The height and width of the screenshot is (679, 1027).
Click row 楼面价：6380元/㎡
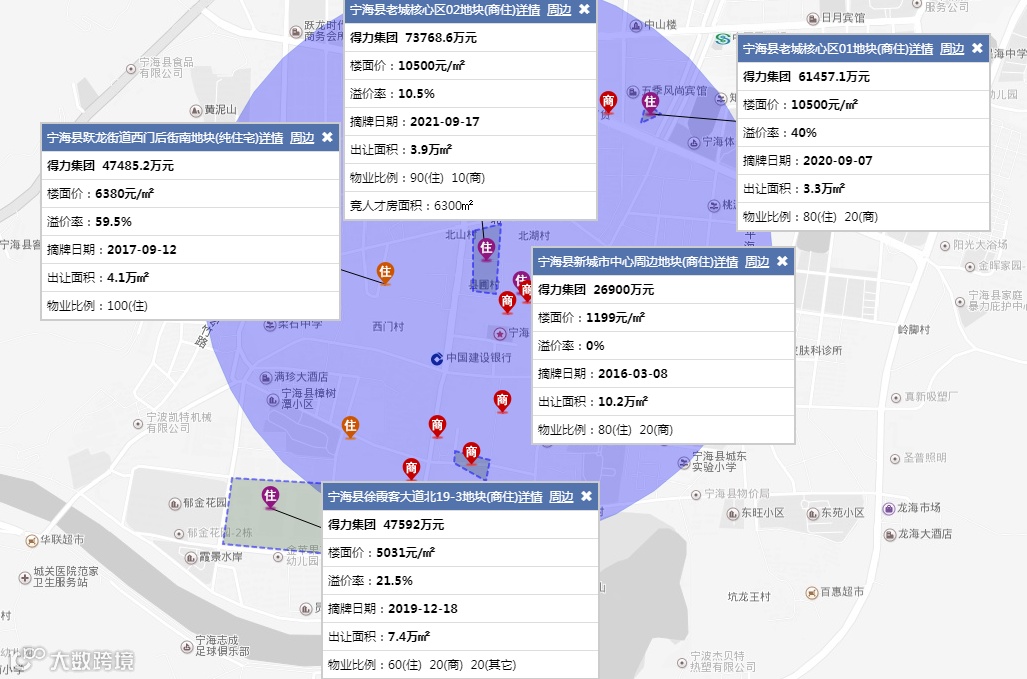(x=191, y=193)
